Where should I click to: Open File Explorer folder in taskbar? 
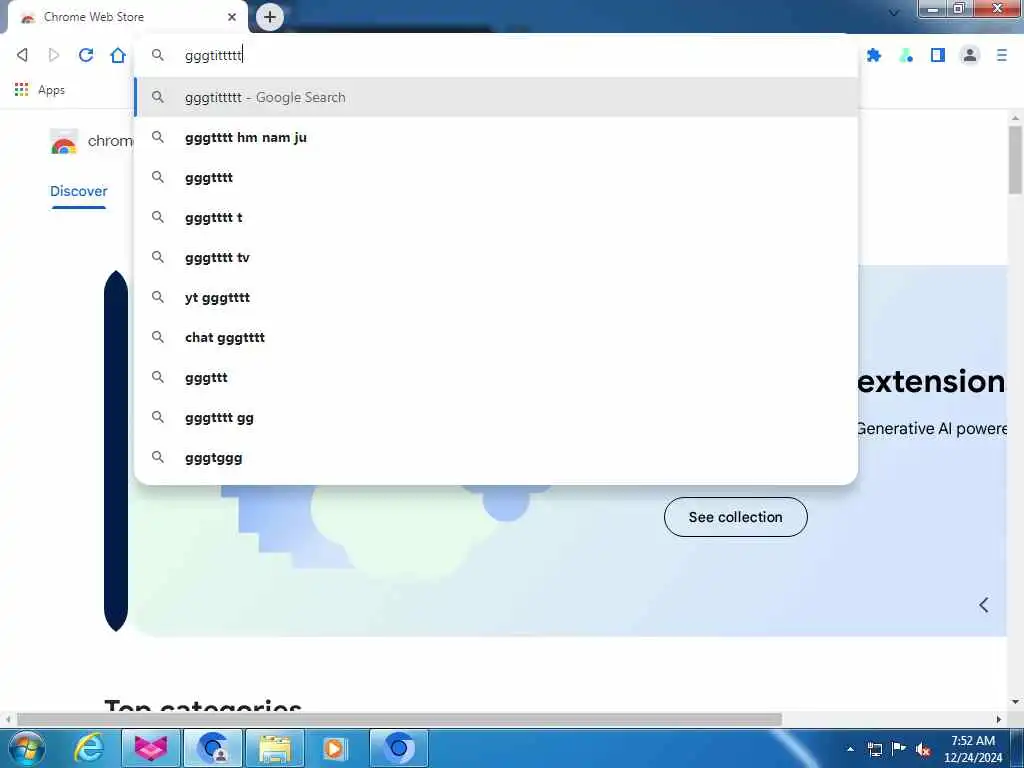[x=275, y=748]
